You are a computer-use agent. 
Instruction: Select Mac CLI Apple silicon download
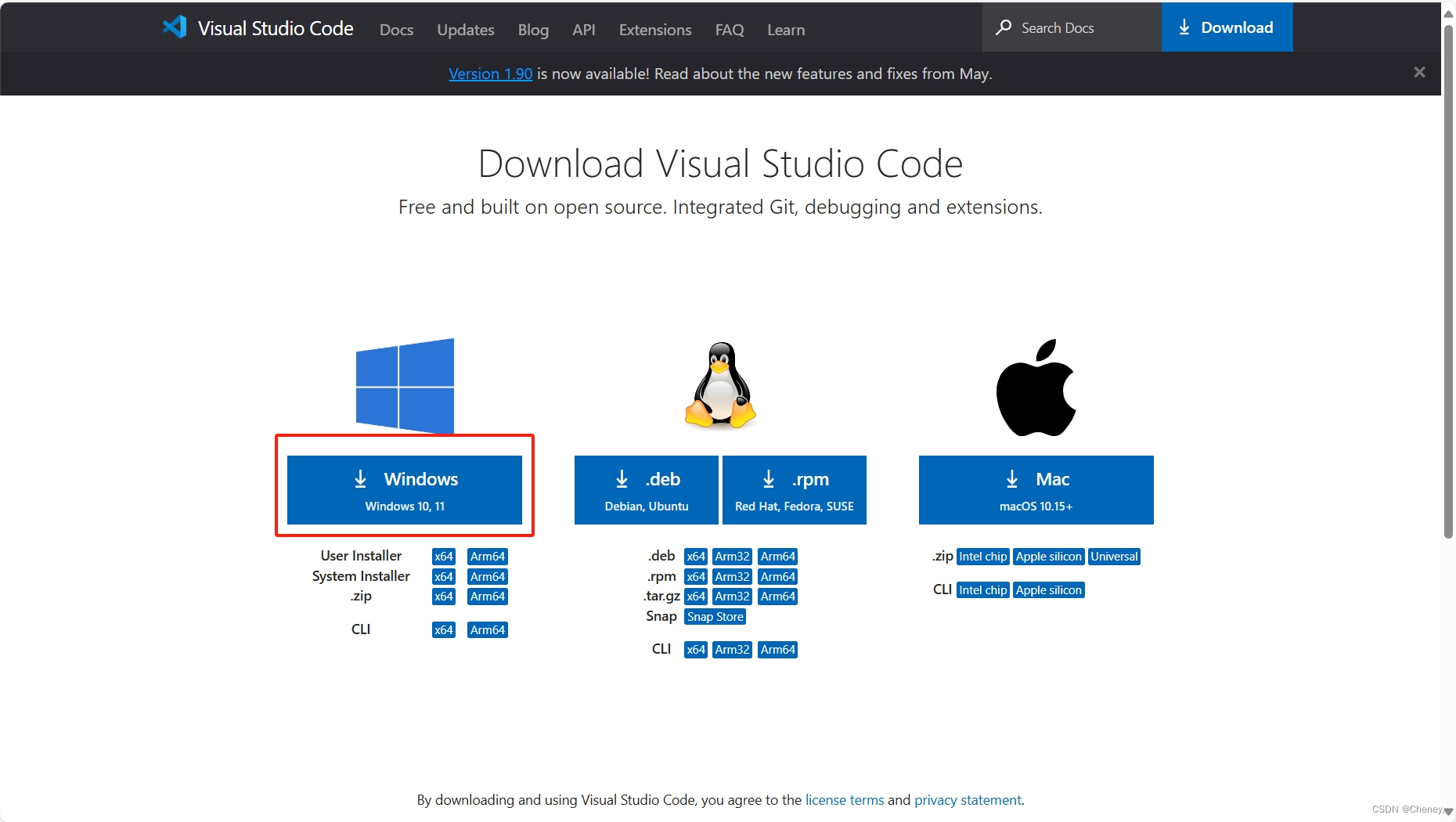tap(1049, 590)
